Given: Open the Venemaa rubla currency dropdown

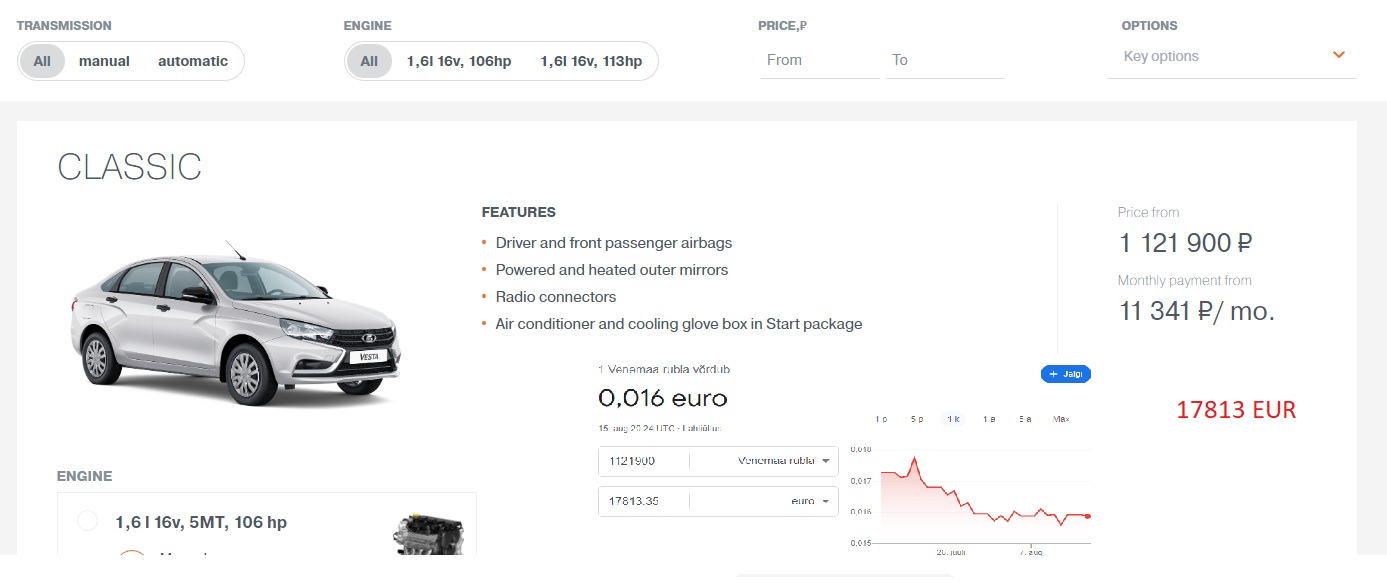Looking at the screenshot, I should (x=784, y=461).
